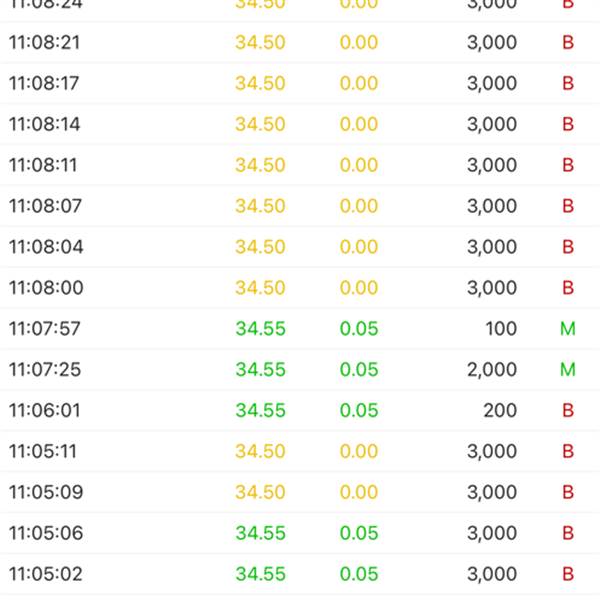600x600 pixels.
Task: Click the 11:08:17 trade time
Action: [45, 84]
